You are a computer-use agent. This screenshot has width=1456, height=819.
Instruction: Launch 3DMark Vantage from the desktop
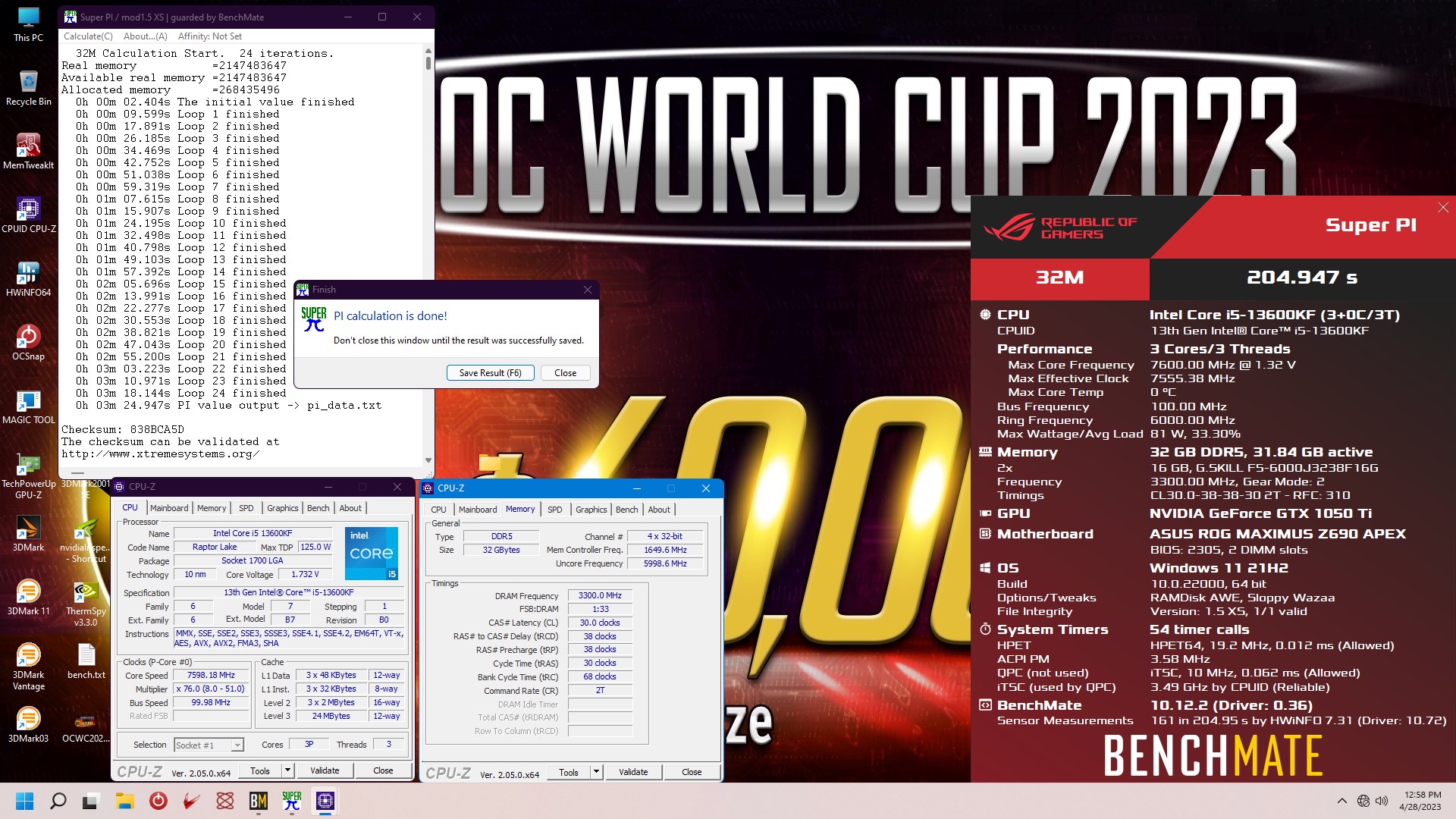[28, 667]
